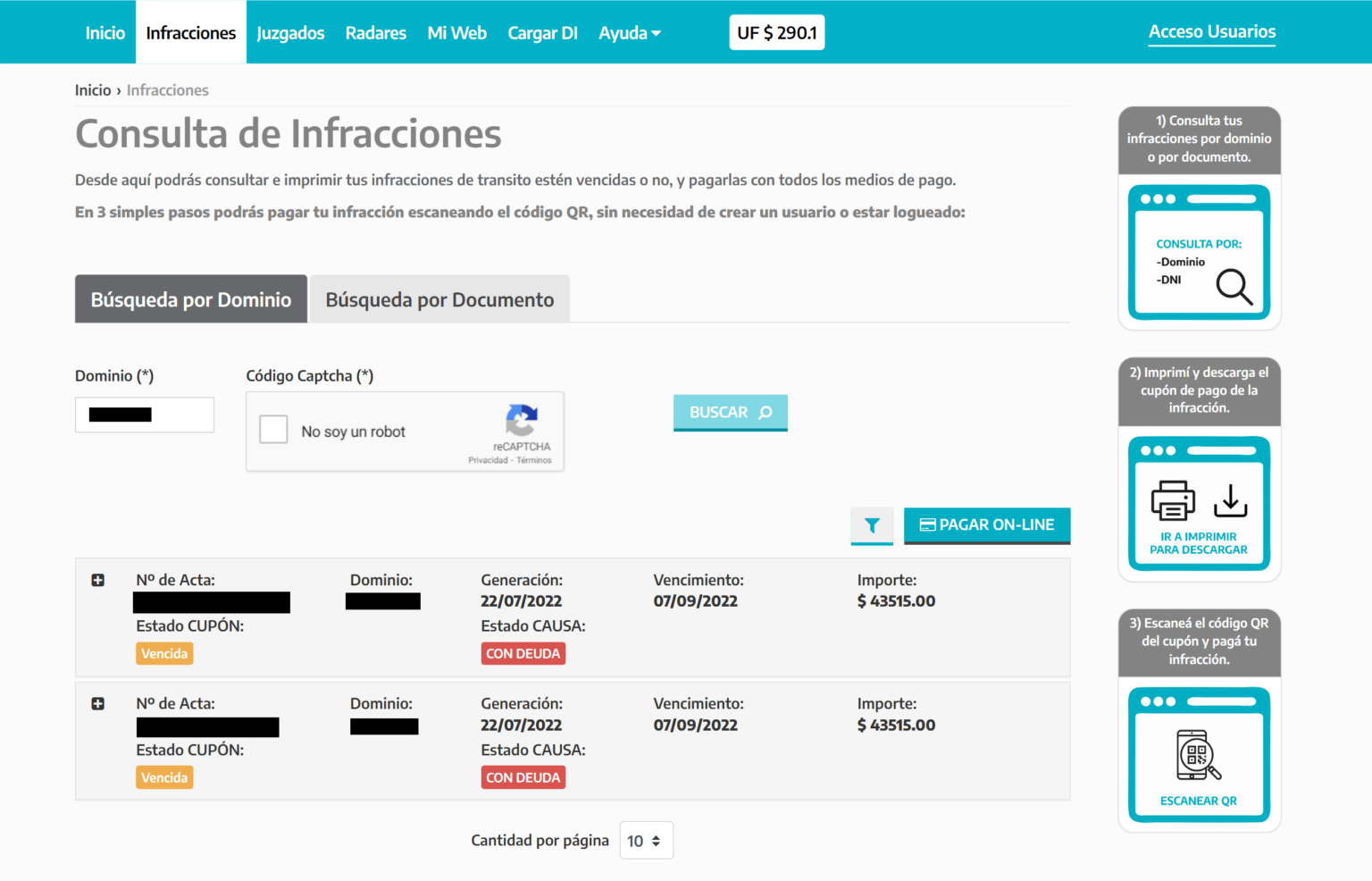
Task: Click the download icon in step 2 panel
Action: 1231,500
